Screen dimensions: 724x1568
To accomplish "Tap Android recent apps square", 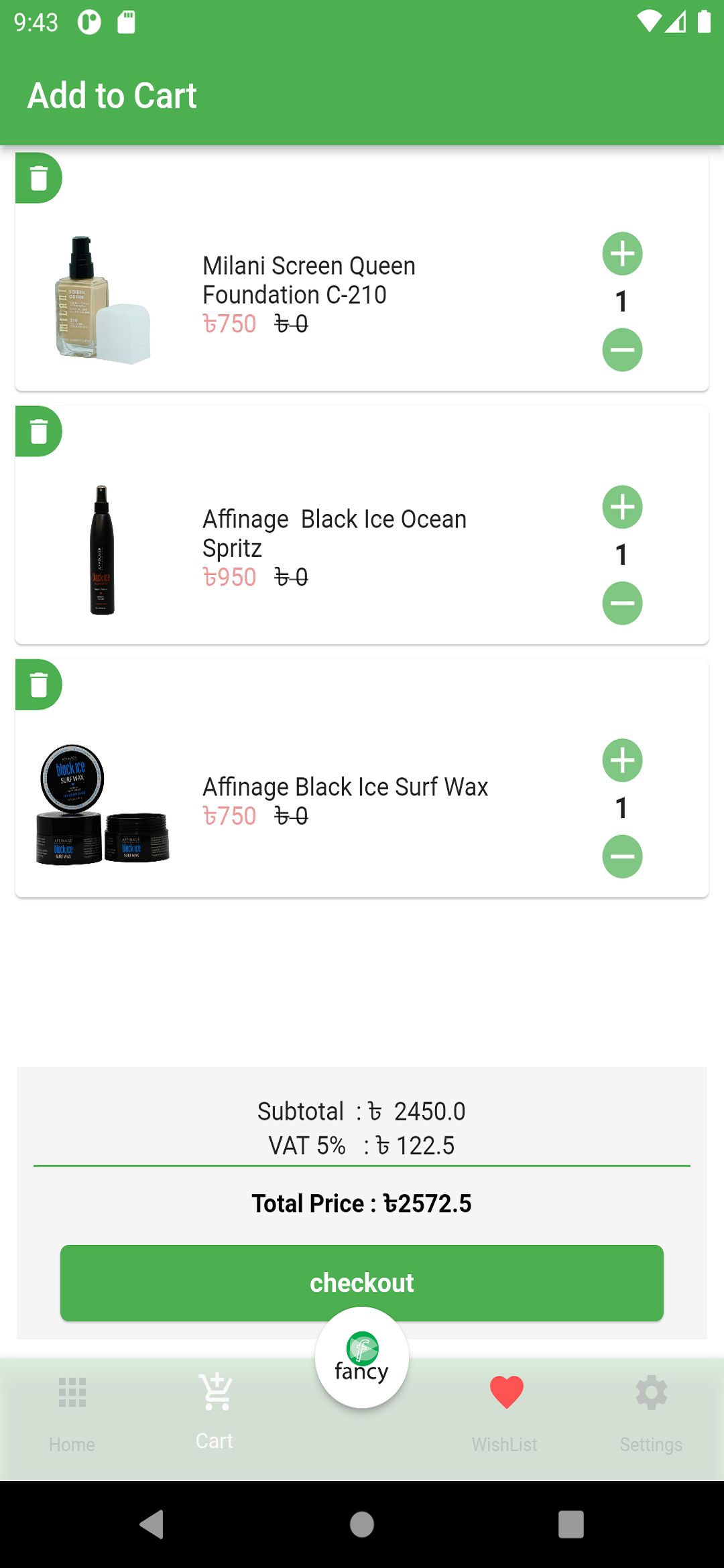I will [570, 1524].
